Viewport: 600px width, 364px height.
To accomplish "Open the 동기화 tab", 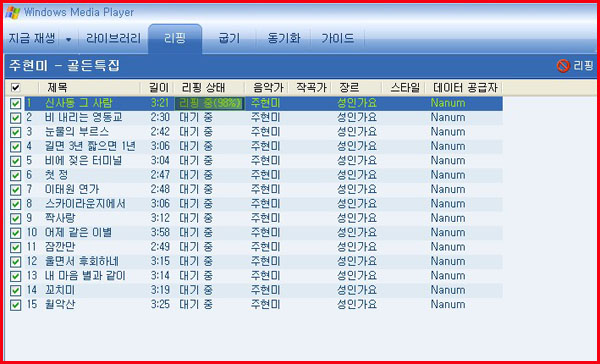I will [284, 39].
